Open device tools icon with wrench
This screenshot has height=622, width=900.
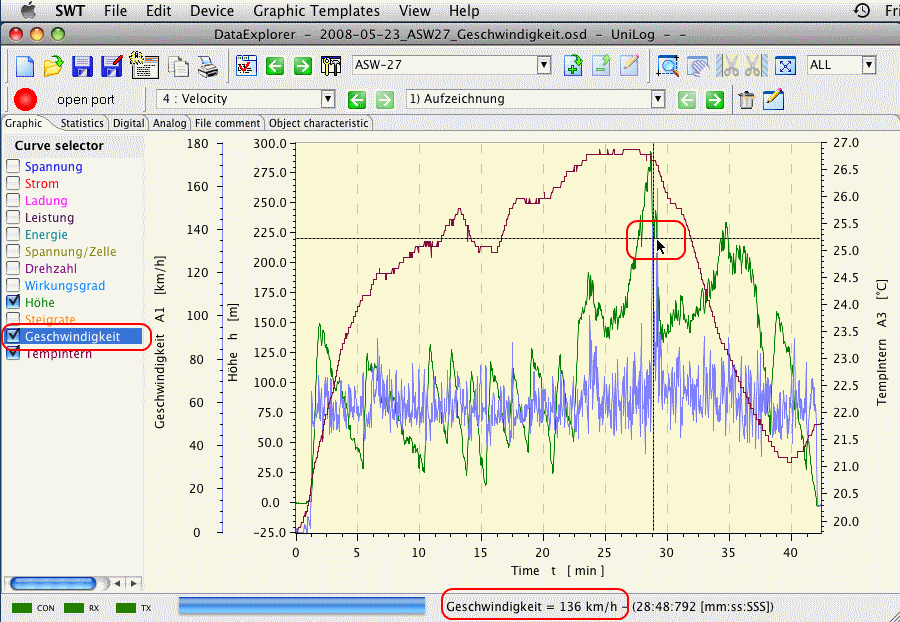tap(331, 66)
